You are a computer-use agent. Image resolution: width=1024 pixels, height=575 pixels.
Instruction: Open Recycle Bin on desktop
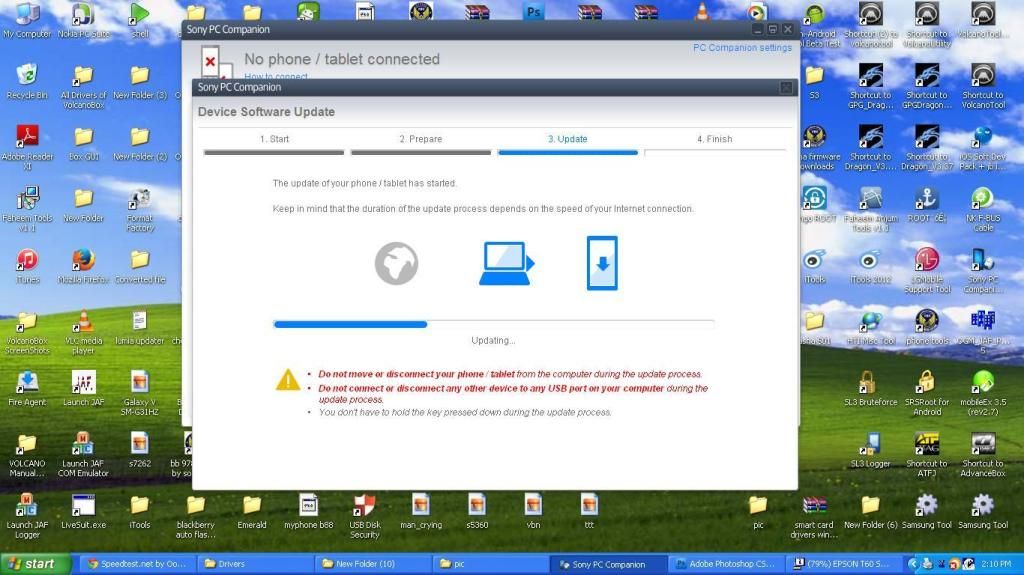coord(27,82)
